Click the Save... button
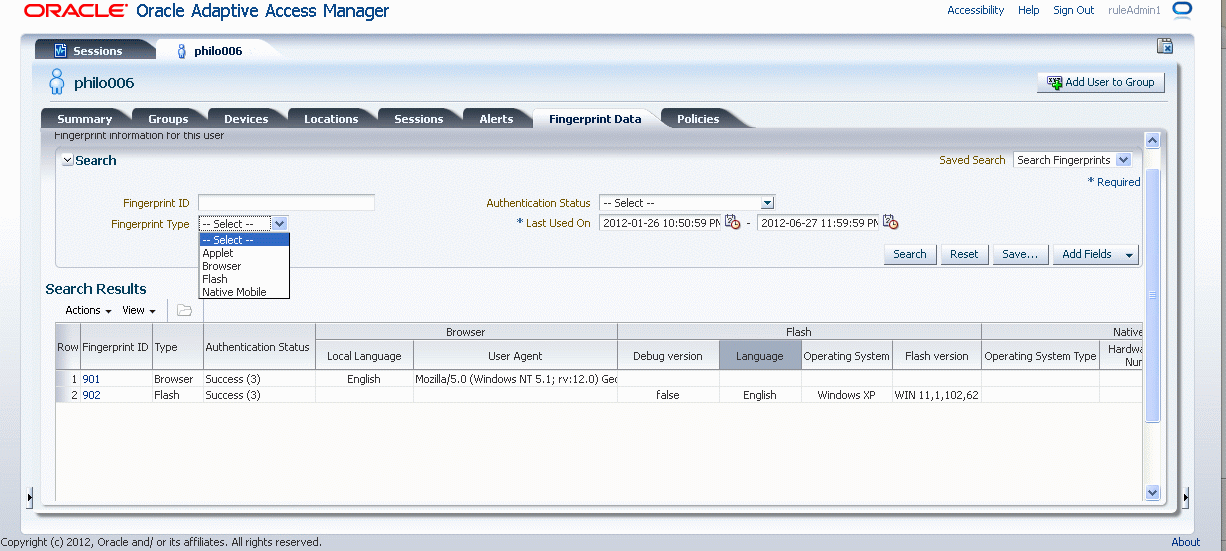 pyautogui.click(x=1020, y=254)
